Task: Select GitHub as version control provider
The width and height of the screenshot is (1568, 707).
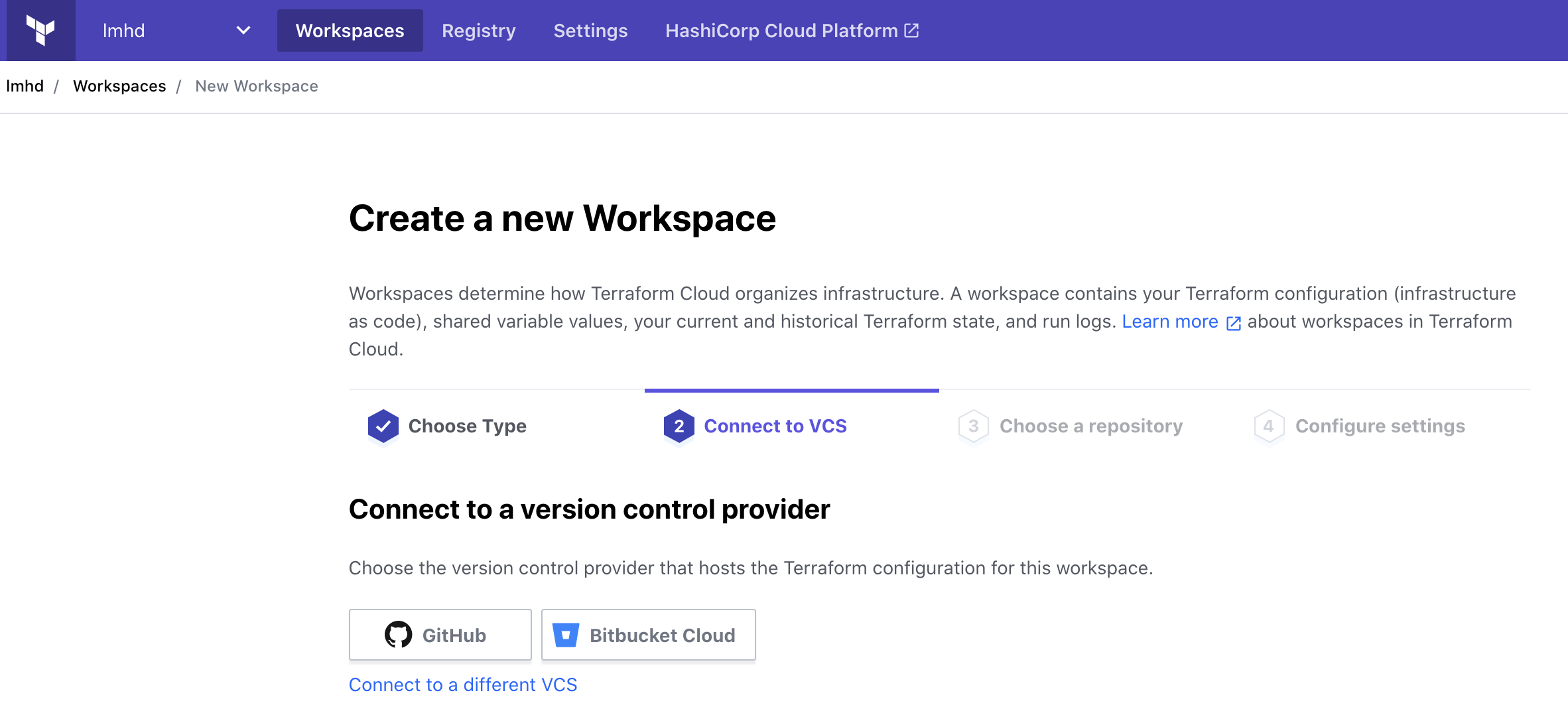Action: 440,635
